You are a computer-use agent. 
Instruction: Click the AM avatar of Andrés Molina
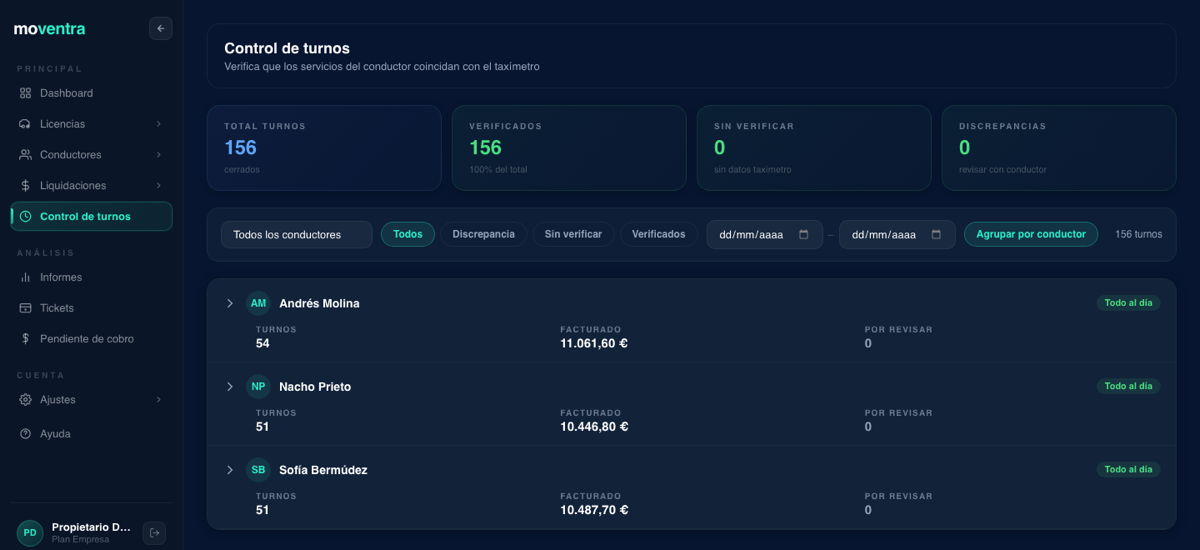point(258,303)
